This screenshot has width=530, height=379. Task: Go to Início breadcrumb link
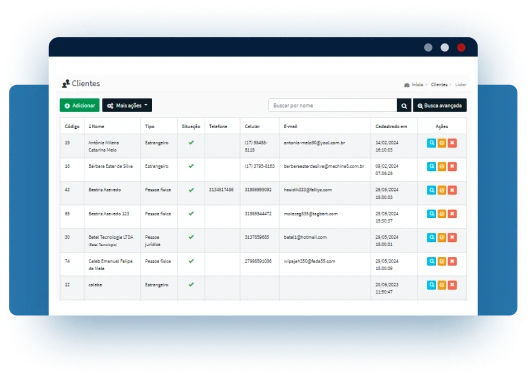point(417,85)
